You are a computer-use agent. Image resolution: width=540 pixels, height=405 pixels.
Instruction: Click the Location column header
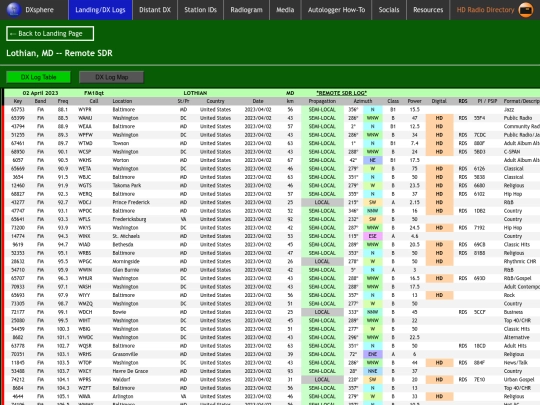click(x=122, y=101)
